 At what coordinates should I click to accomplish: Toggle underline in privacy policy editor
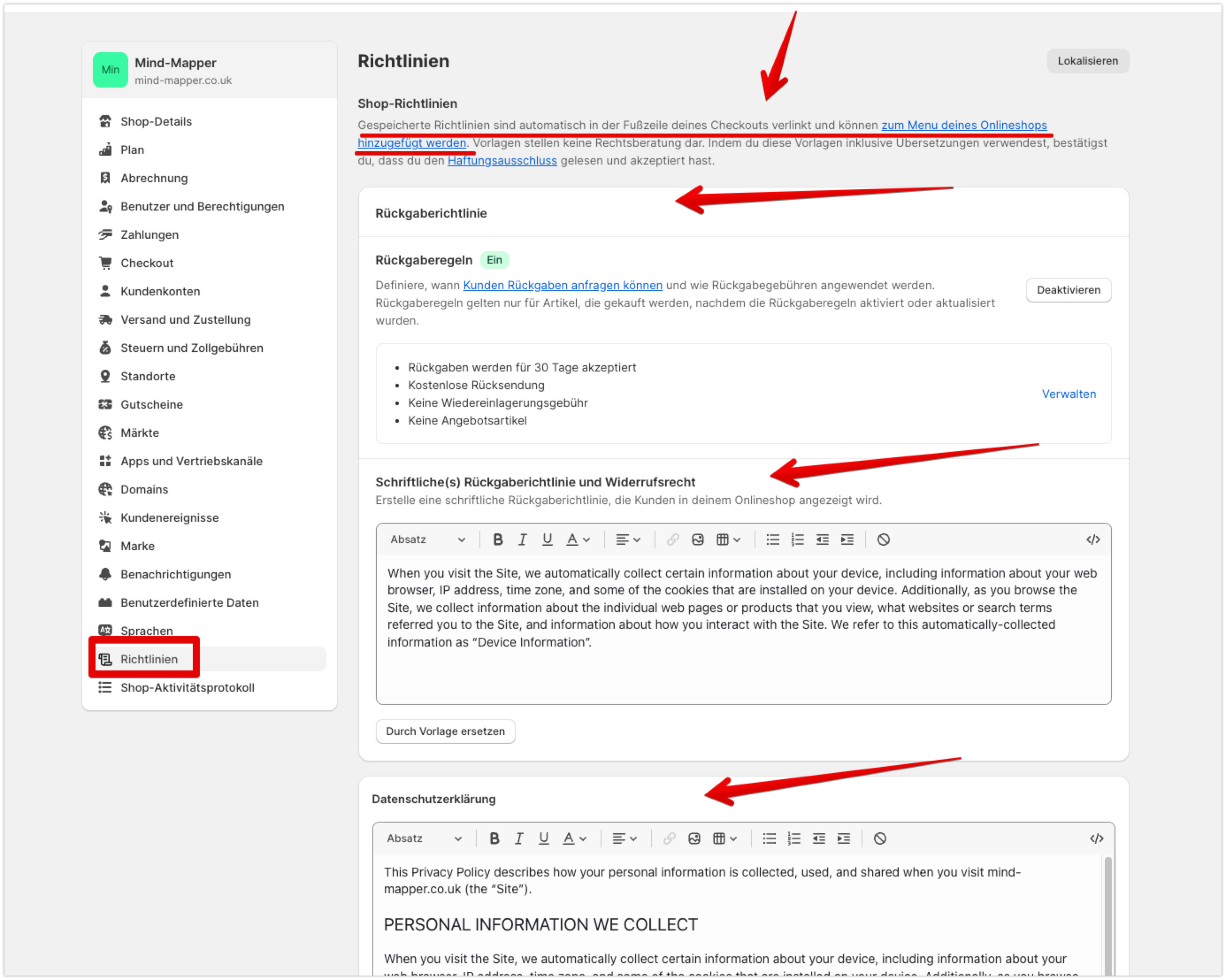point(544,838)
